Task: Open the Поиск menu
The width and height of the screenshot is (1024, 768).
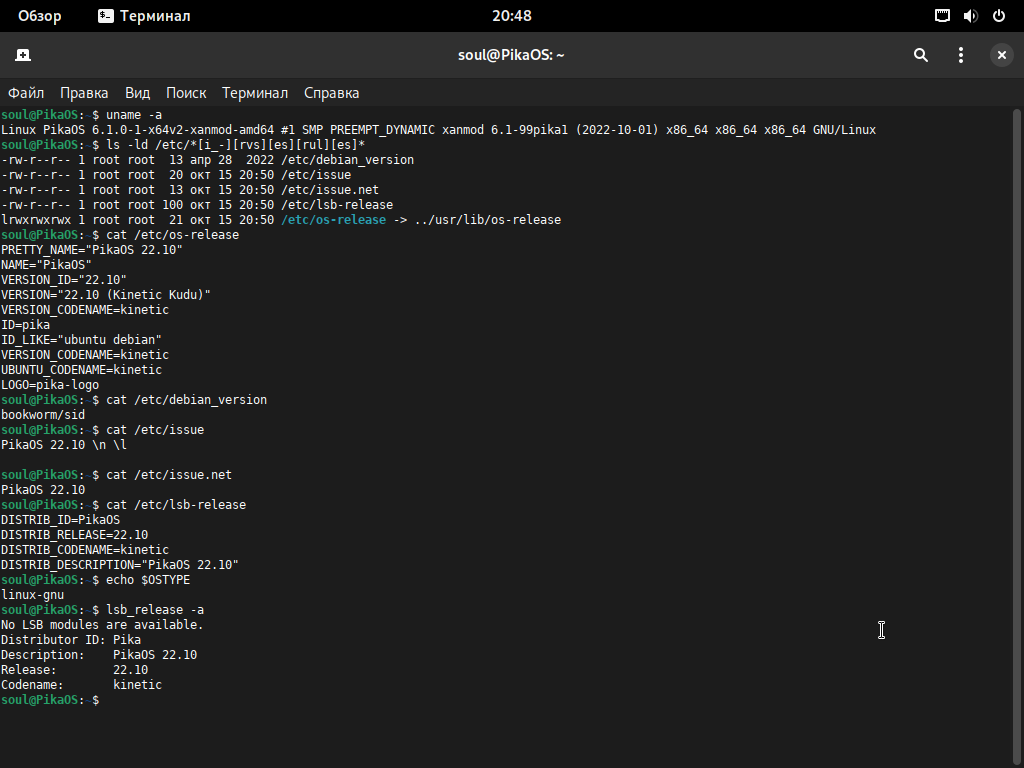Action: (x=186, y=93)
